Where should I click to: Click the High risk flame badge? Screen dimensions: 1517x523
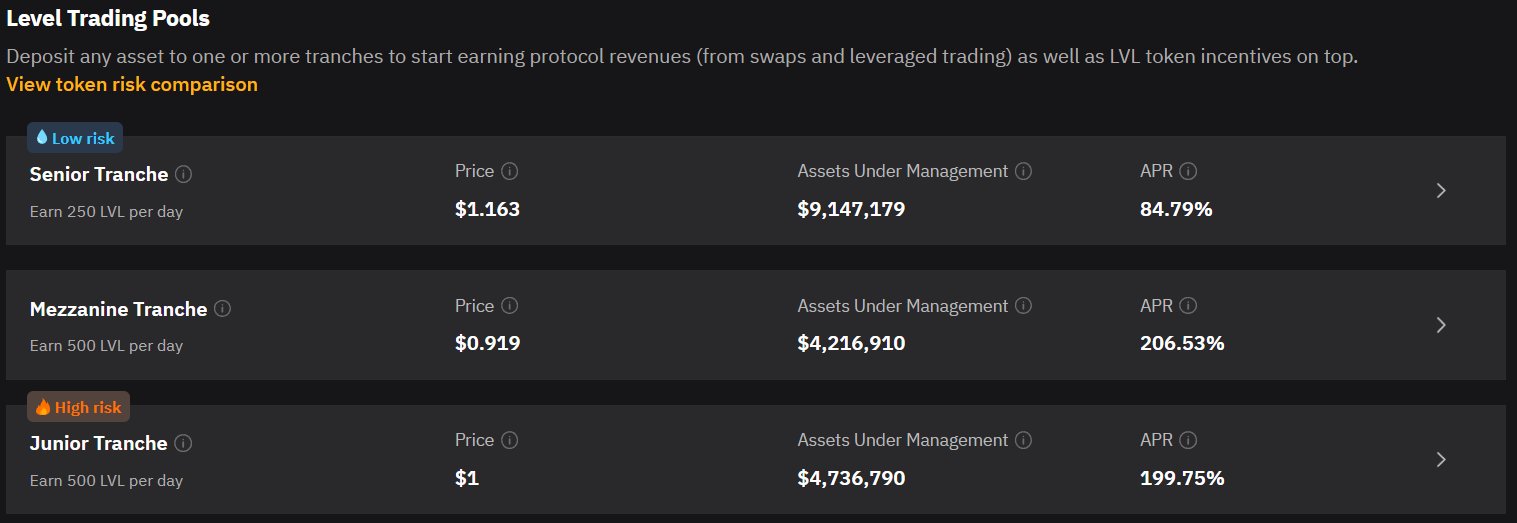[x=78, y=407]
